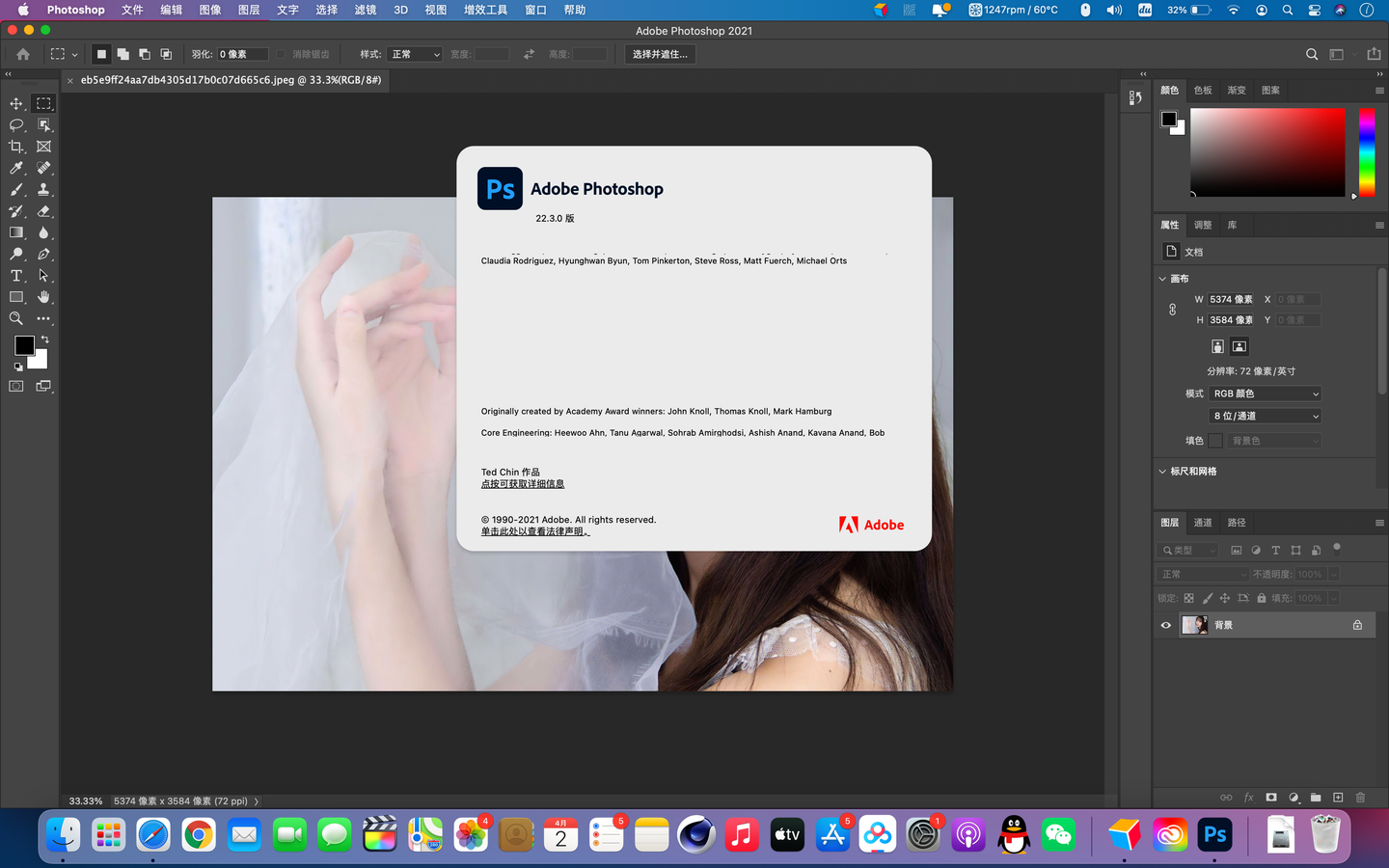Collapse the 画布 section

[1162, 279]
